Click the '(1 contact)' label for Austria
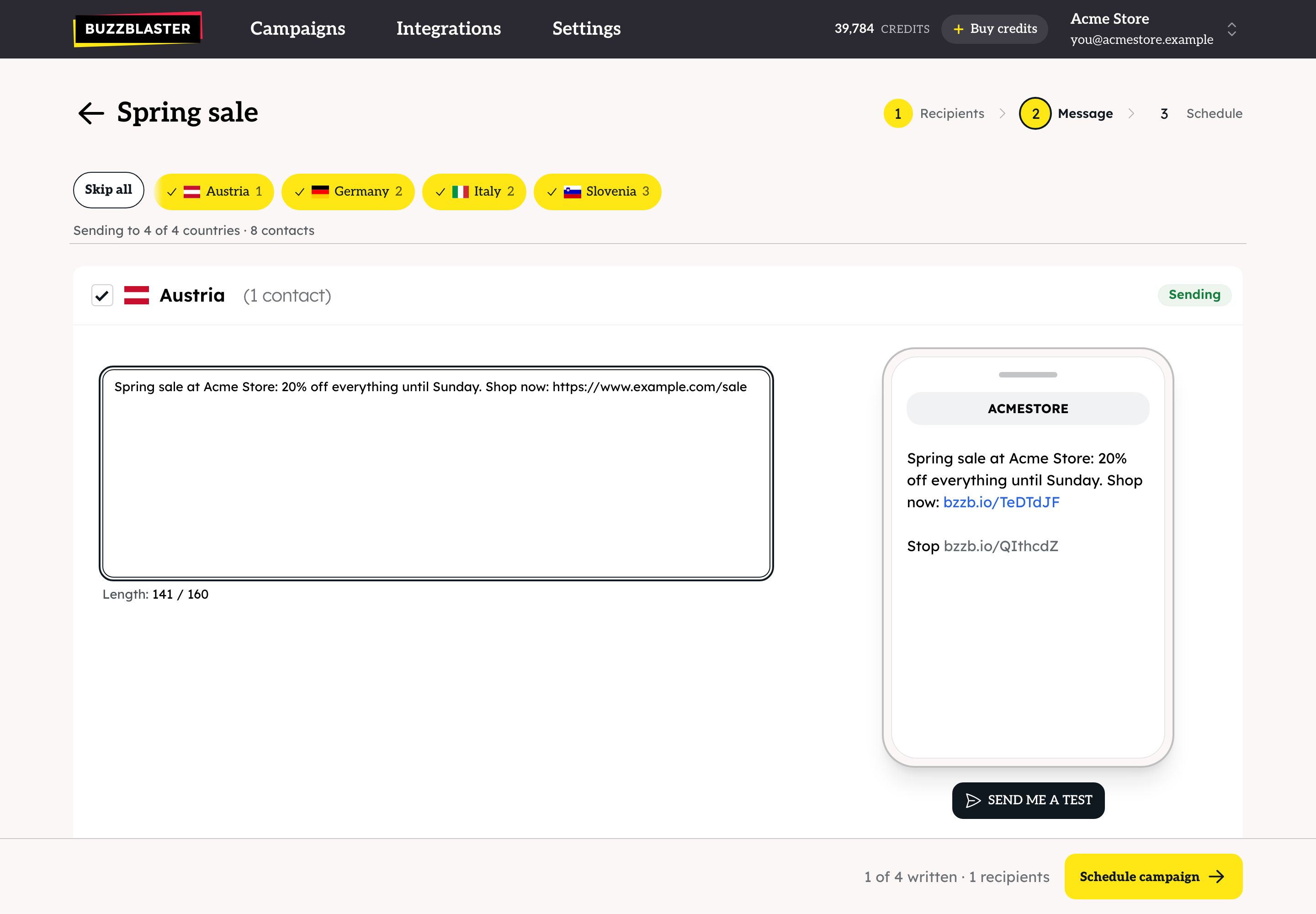 click(x=287, y=296)
